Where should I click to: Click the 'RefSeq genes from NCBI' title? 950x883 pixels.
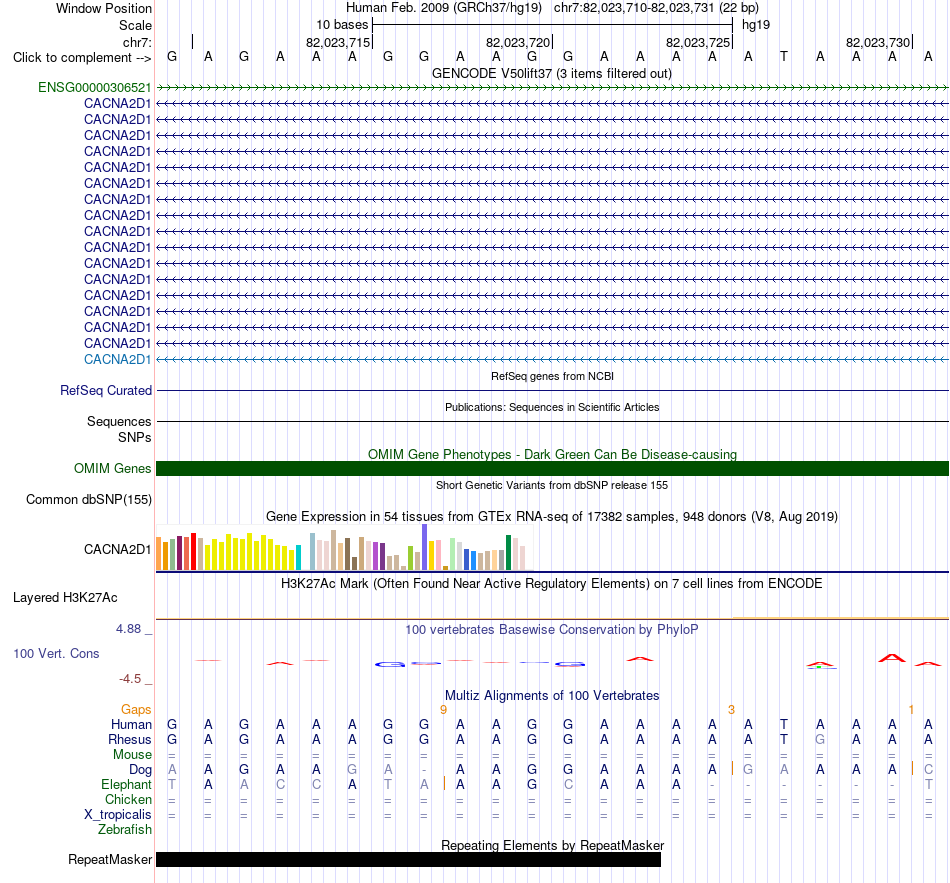tap(553, 376)
